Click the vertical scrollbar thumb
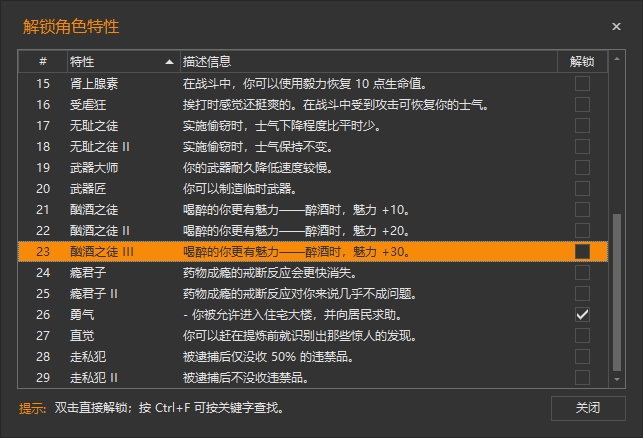643x438 pixels. pos(617,292)
